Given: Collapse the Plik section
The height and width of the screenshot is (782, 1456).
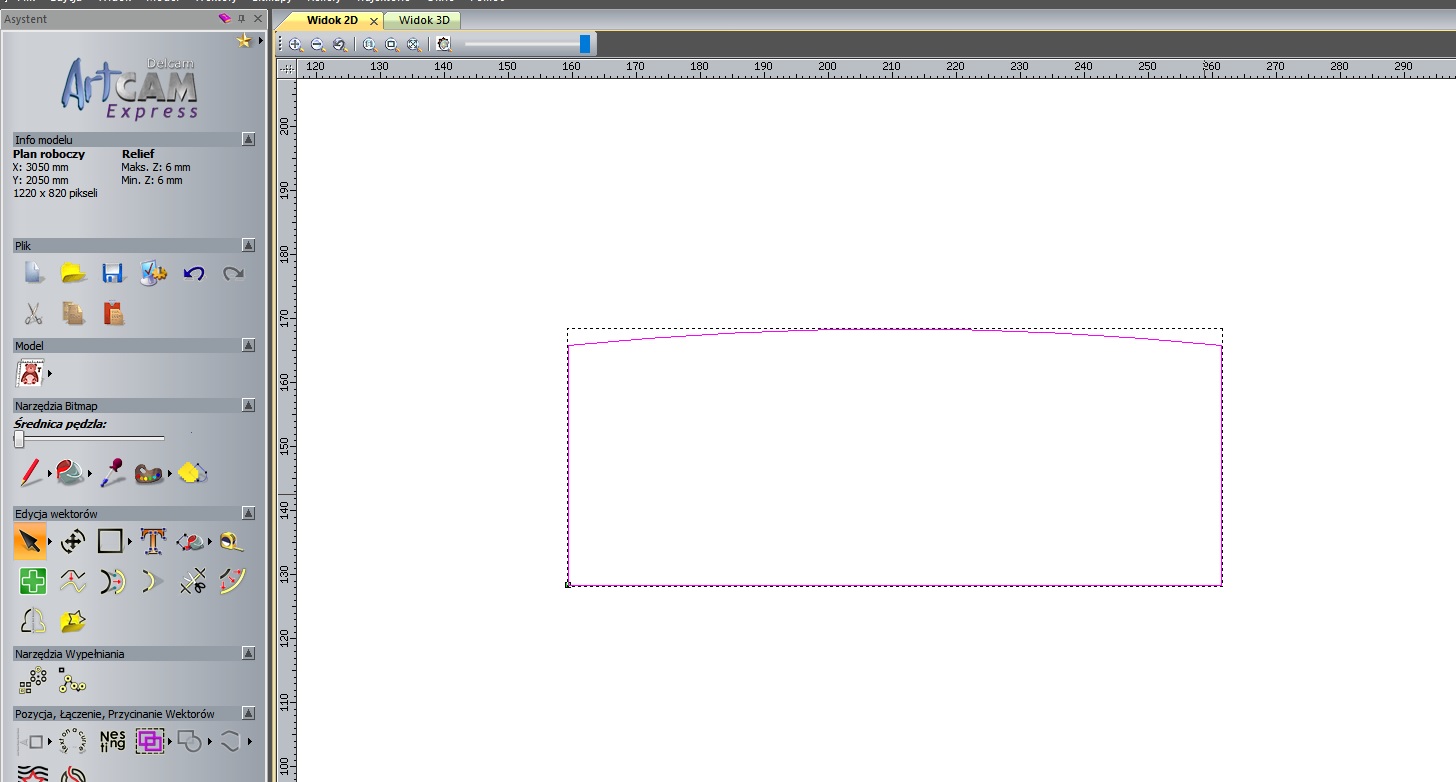Looking at the screenshot, I should [248, 245].
